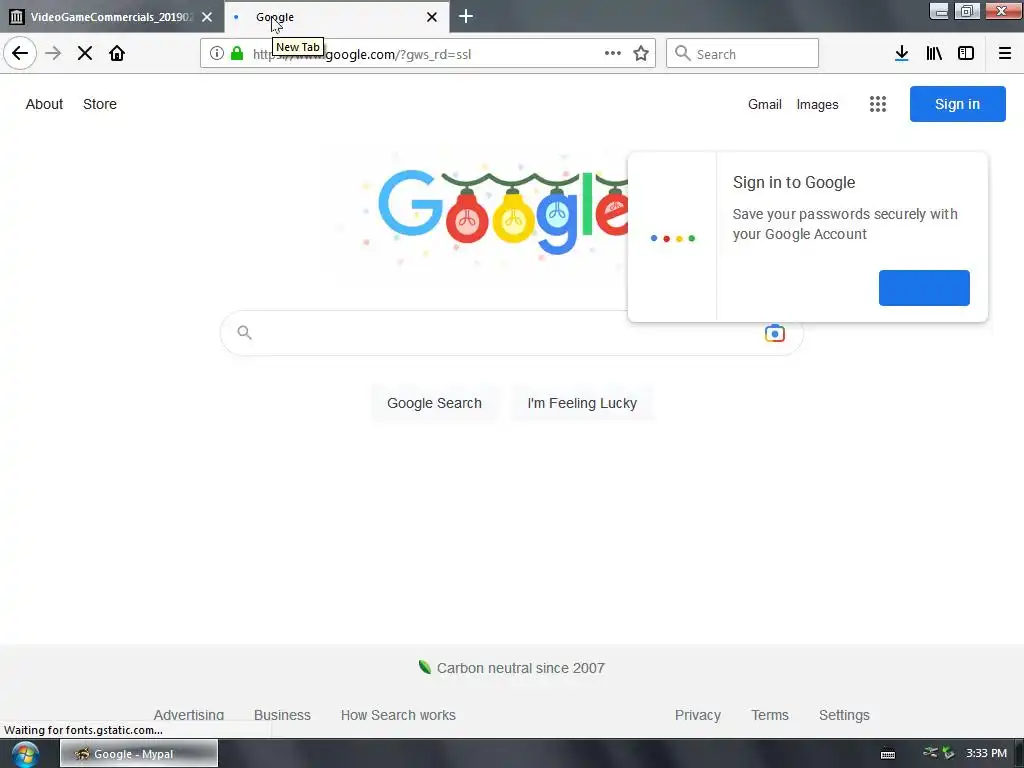Focus the browser toolbar Search field
This screenshot has height=768, width=1024.
[742, 53]
